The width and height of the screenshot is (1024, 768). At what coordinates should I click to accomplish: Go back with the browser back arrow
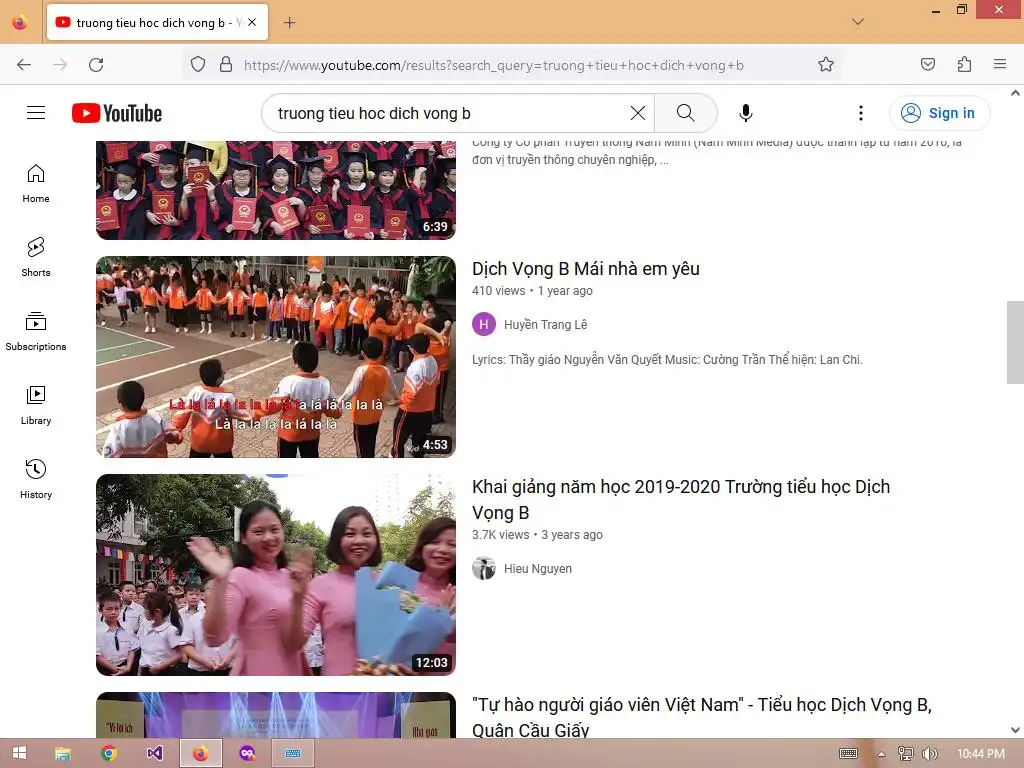(24, 65)
